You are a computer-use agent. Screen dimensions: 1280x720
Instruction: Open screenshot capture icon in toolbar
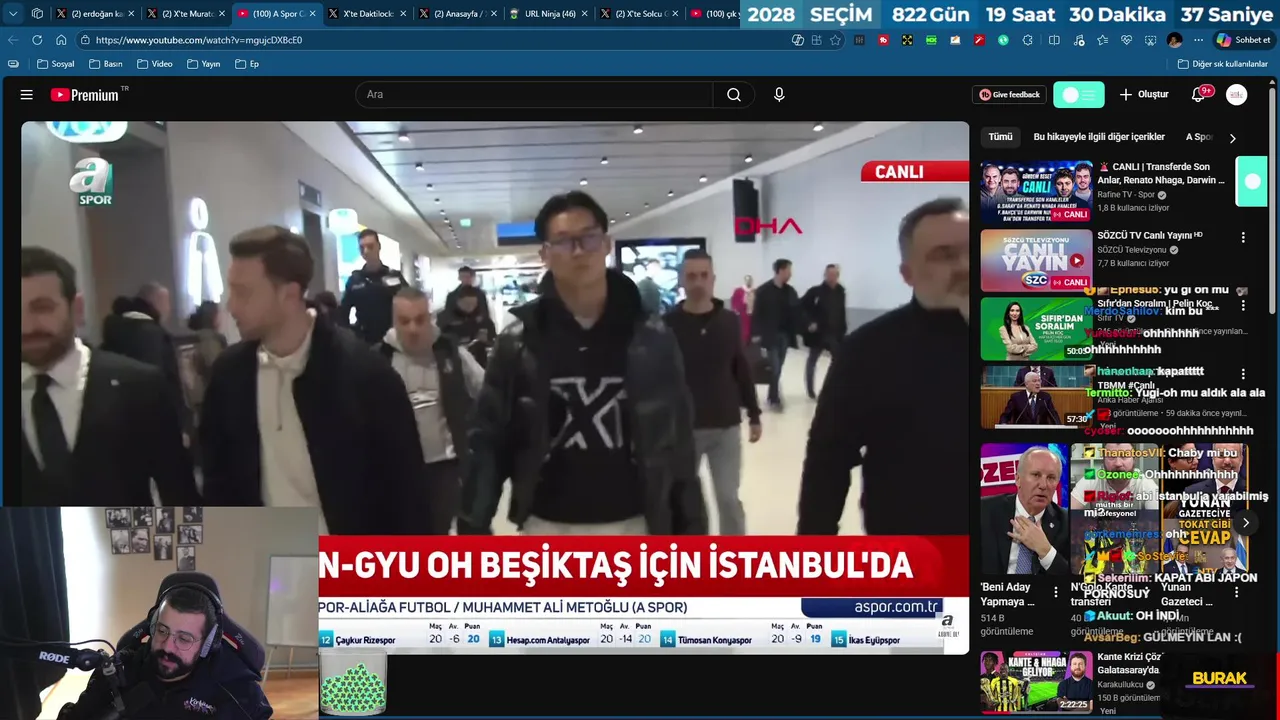1150,40
